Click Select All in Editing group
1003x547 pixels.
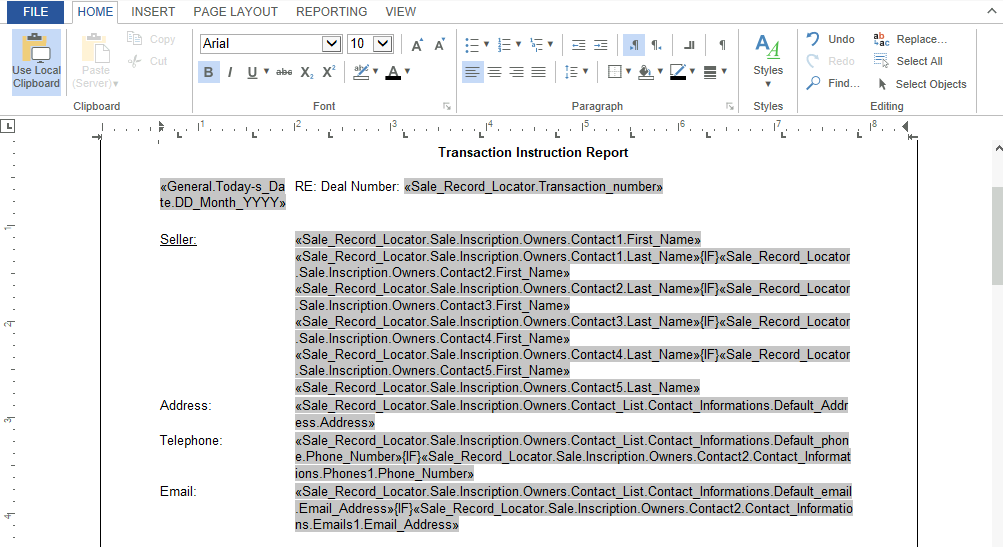908,61
